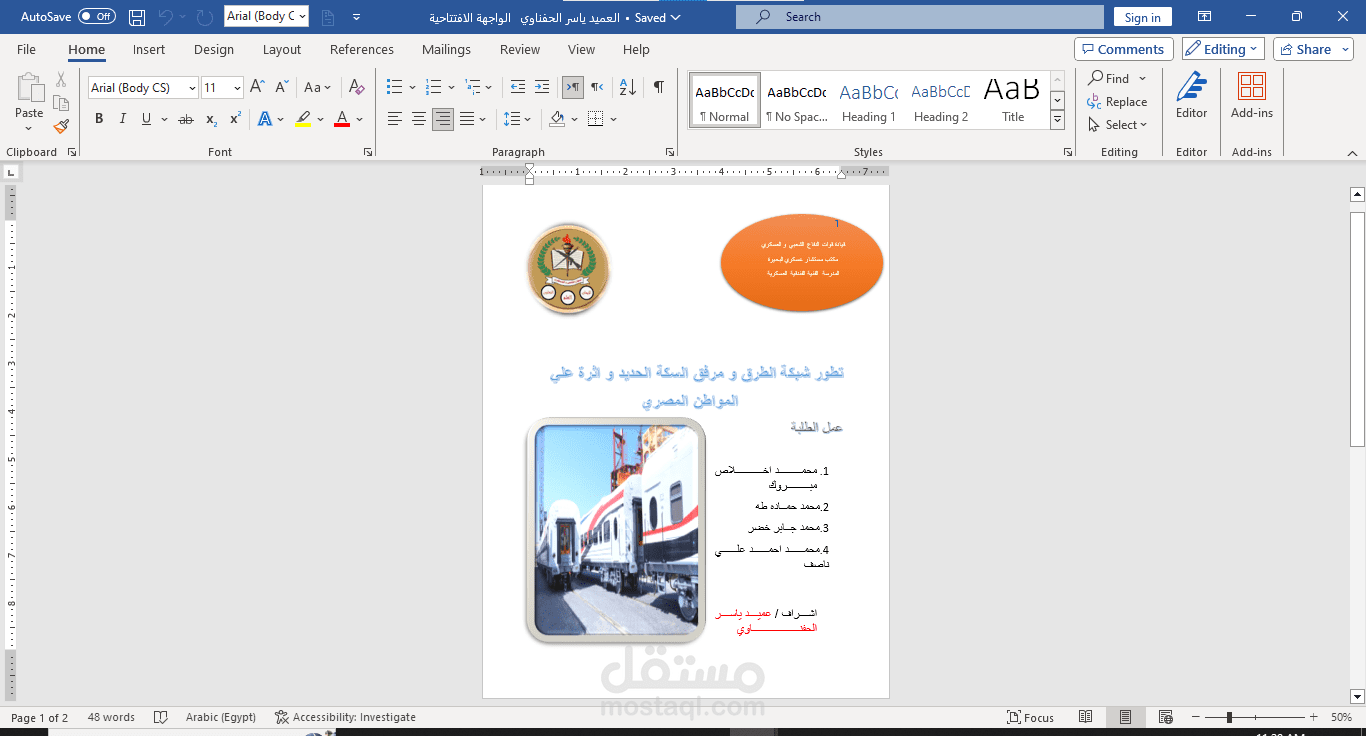Click Replace in Editing group
This screenshot has height=736, width=1366.
point(1117,102)
